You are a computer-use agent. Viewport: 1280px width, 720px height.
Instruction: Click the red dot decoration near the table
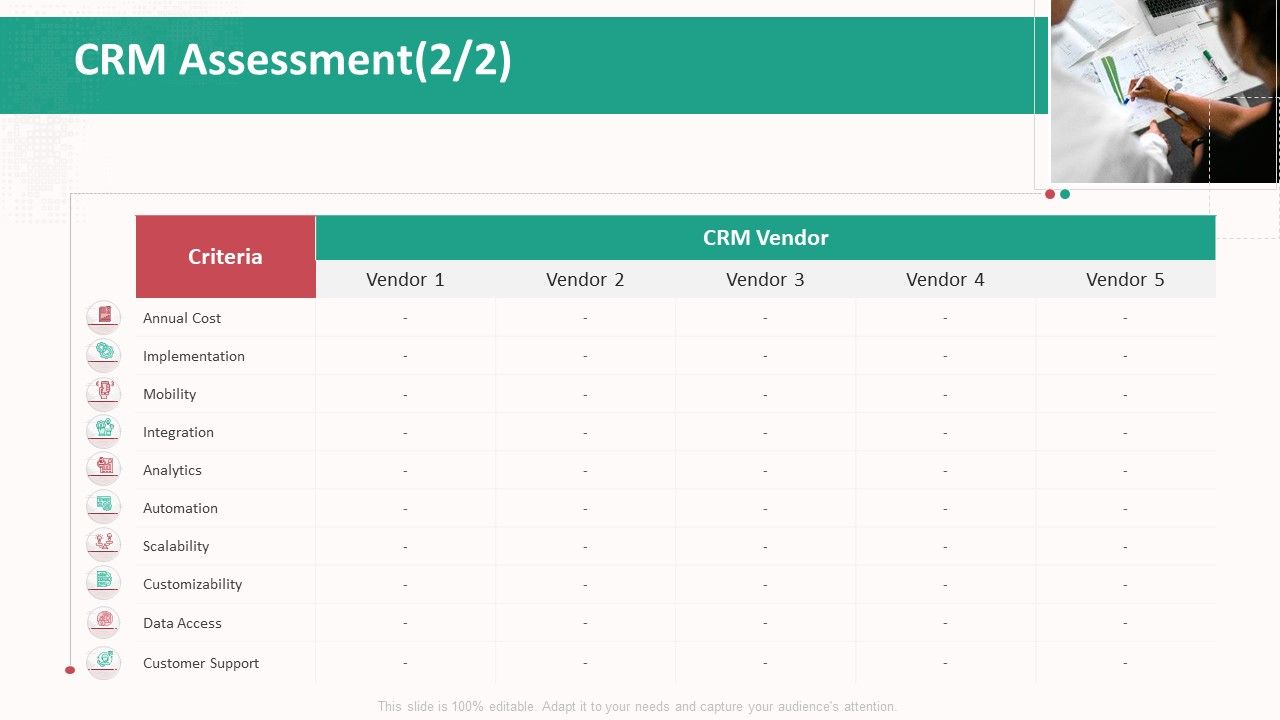click(x=1050, y=195)
